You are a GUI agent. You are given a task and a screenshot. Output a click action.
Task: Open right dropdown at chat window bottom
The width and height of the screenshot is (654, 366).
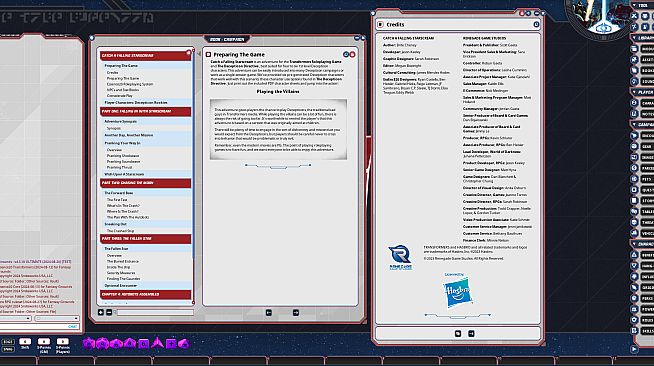pyautogui.click(x=57, y=318)
